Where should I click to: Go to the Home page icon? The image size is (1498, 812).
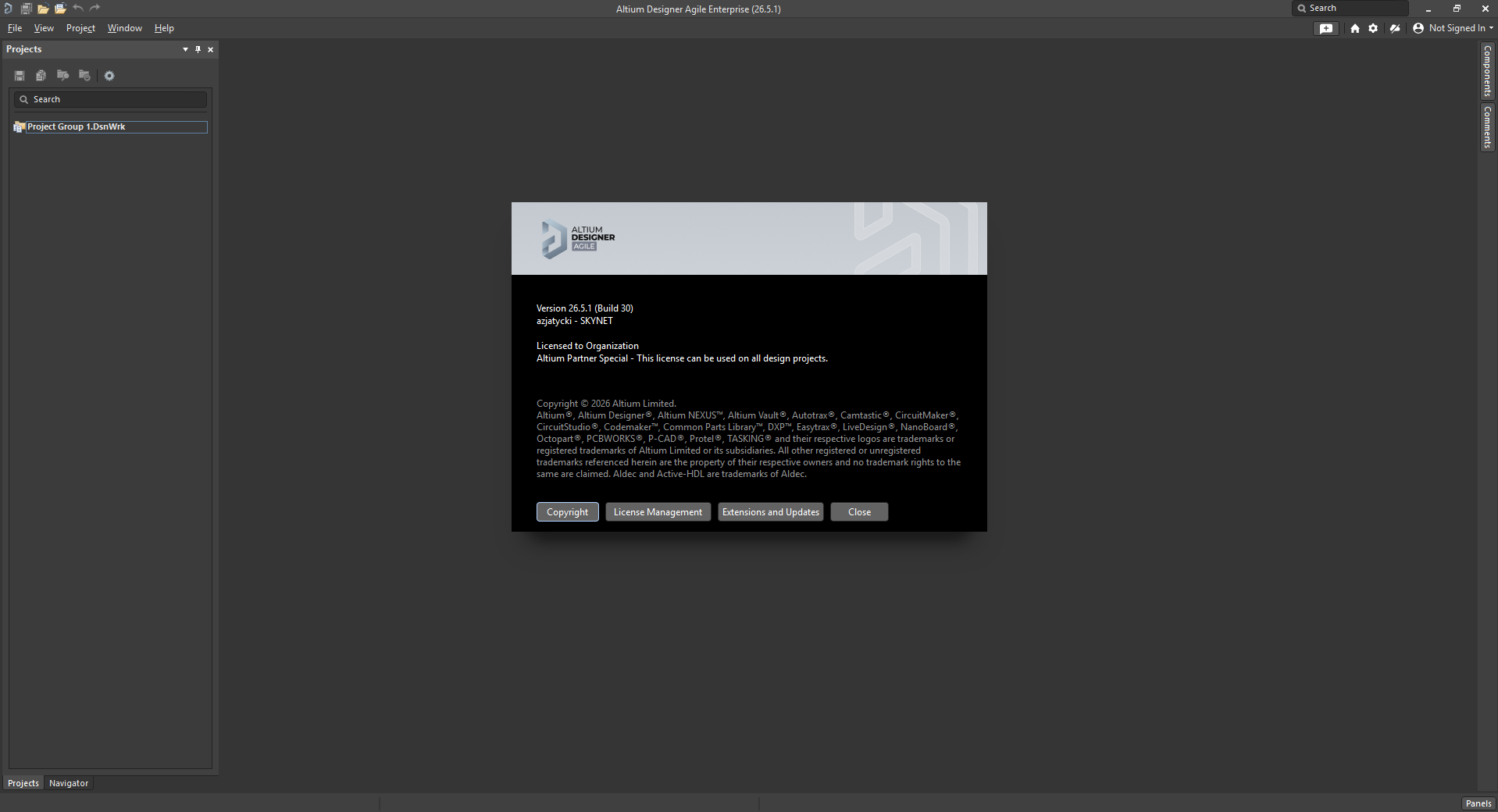[1355, 28]
